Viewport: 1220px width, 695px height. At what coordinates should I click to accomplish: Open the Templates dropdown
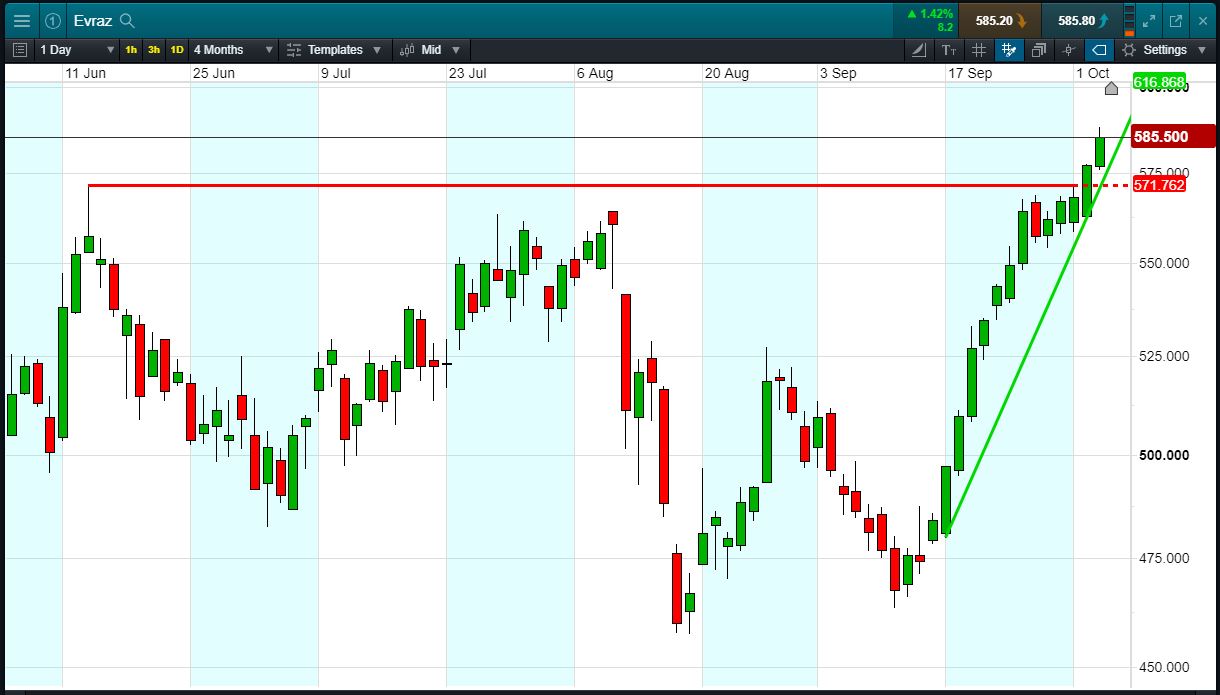[334, 49]
